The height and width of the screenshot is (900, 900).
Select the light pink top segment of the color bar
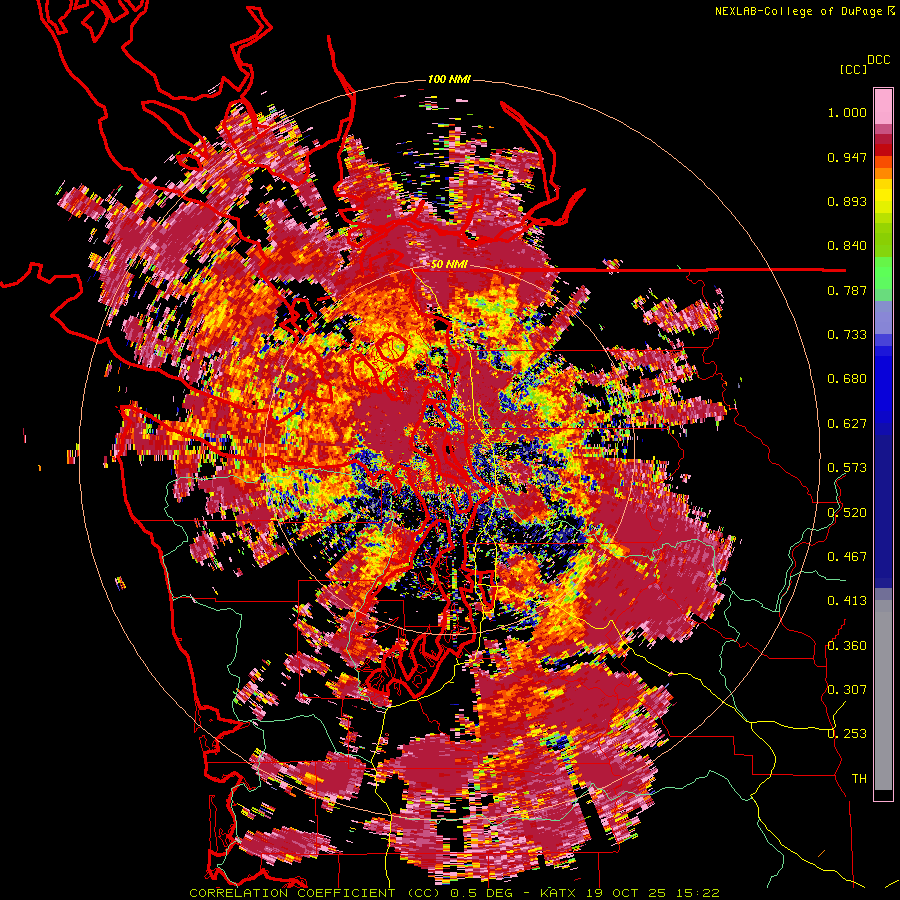click(x=883, y=107)
